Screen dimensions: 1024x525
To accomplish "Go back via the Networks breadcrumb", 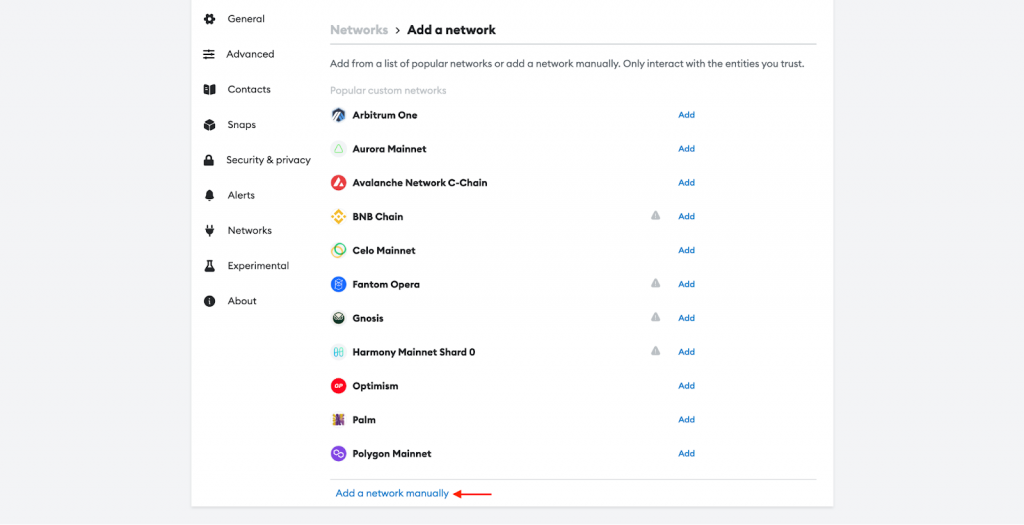I will pyautogui.click(x=359, y=30).
